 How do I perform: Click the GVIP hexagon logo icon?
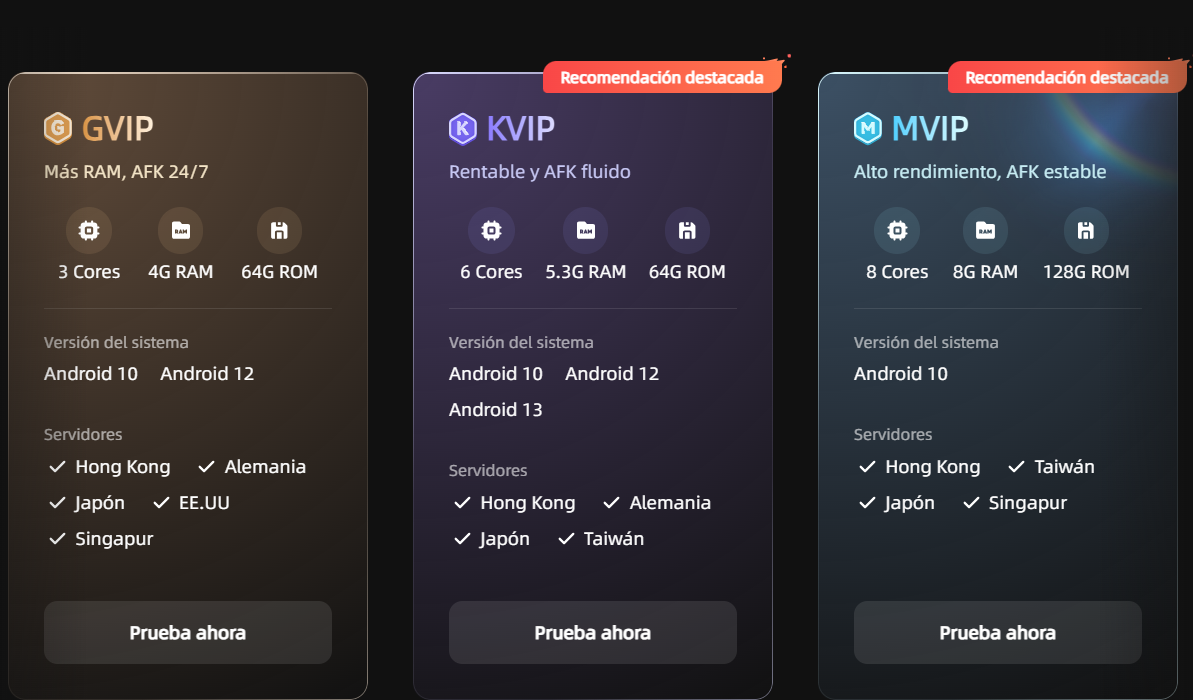click(58, 129)
